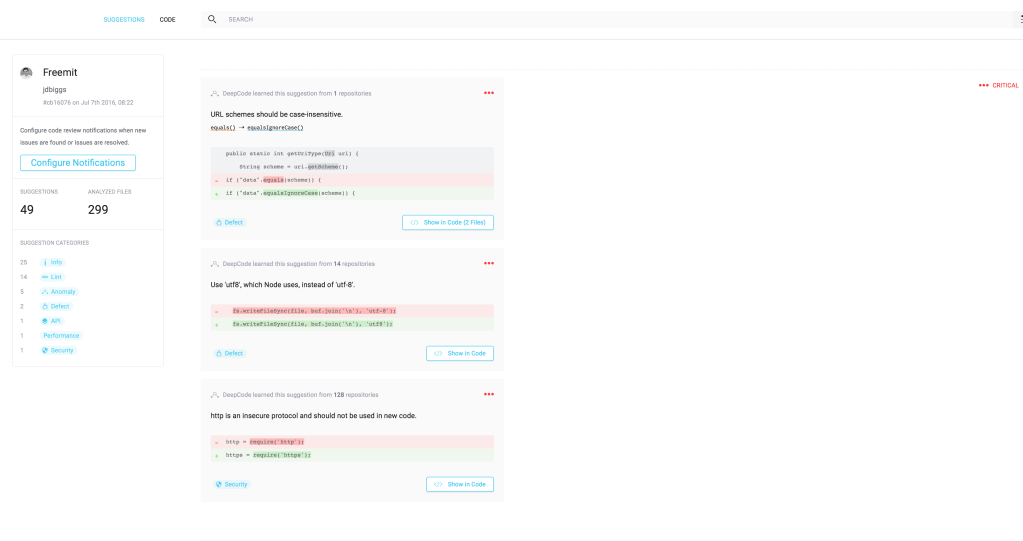This screenshot has height=541, width=1023.
Task: Click 'URL schemes should be case-insensitive' title
Action: pyautogui.click(x=277, y=114)
